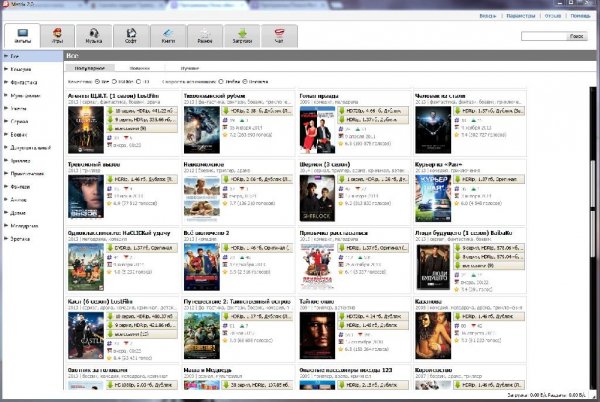Expand the Мультфильм category arrow

click(6, 95)
